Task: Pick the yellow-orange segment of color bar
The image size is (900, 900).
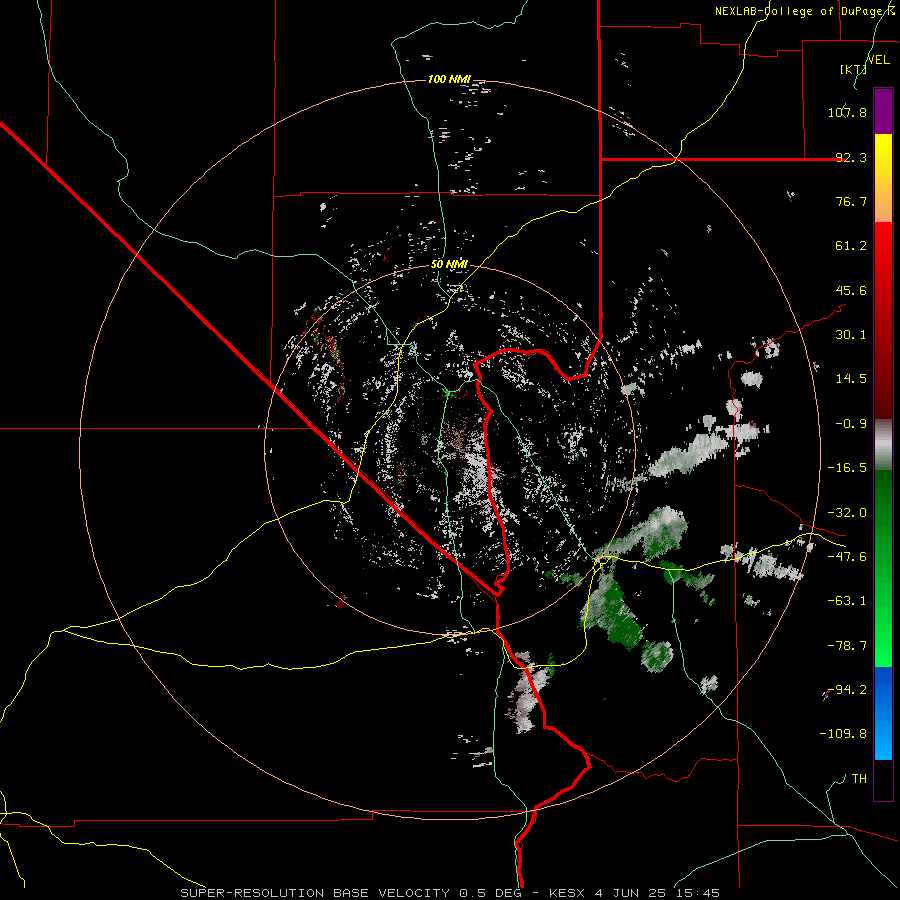Action: point(883,178)
